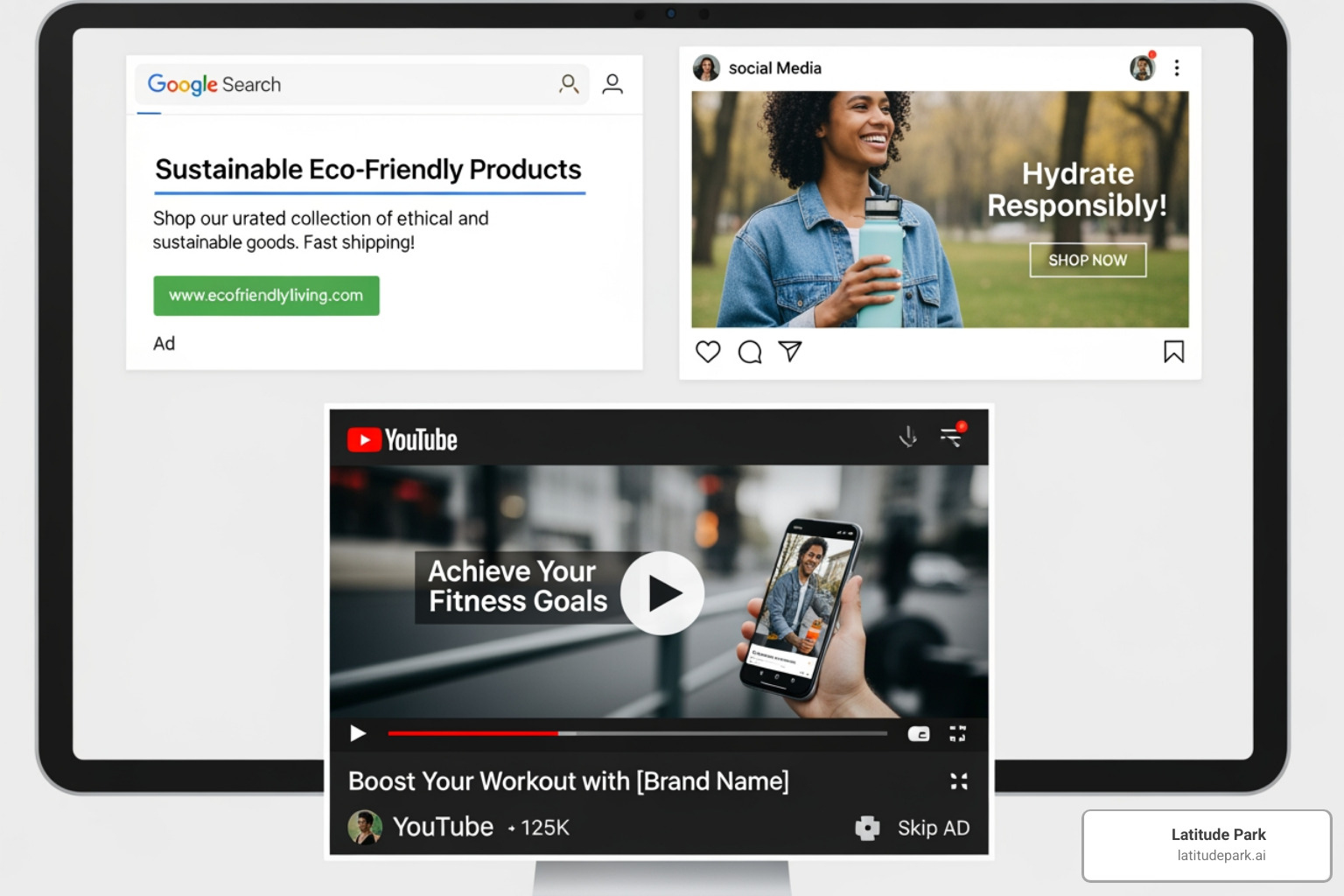This screenshot has height=896, width=1344.
Task: Open the avatar menu with red dot on the post
Action: pos(1141,67)
